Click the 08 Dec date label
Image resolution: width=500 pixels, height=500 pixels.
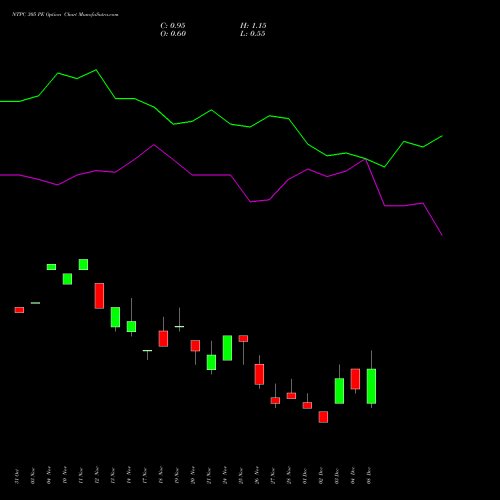369,476
